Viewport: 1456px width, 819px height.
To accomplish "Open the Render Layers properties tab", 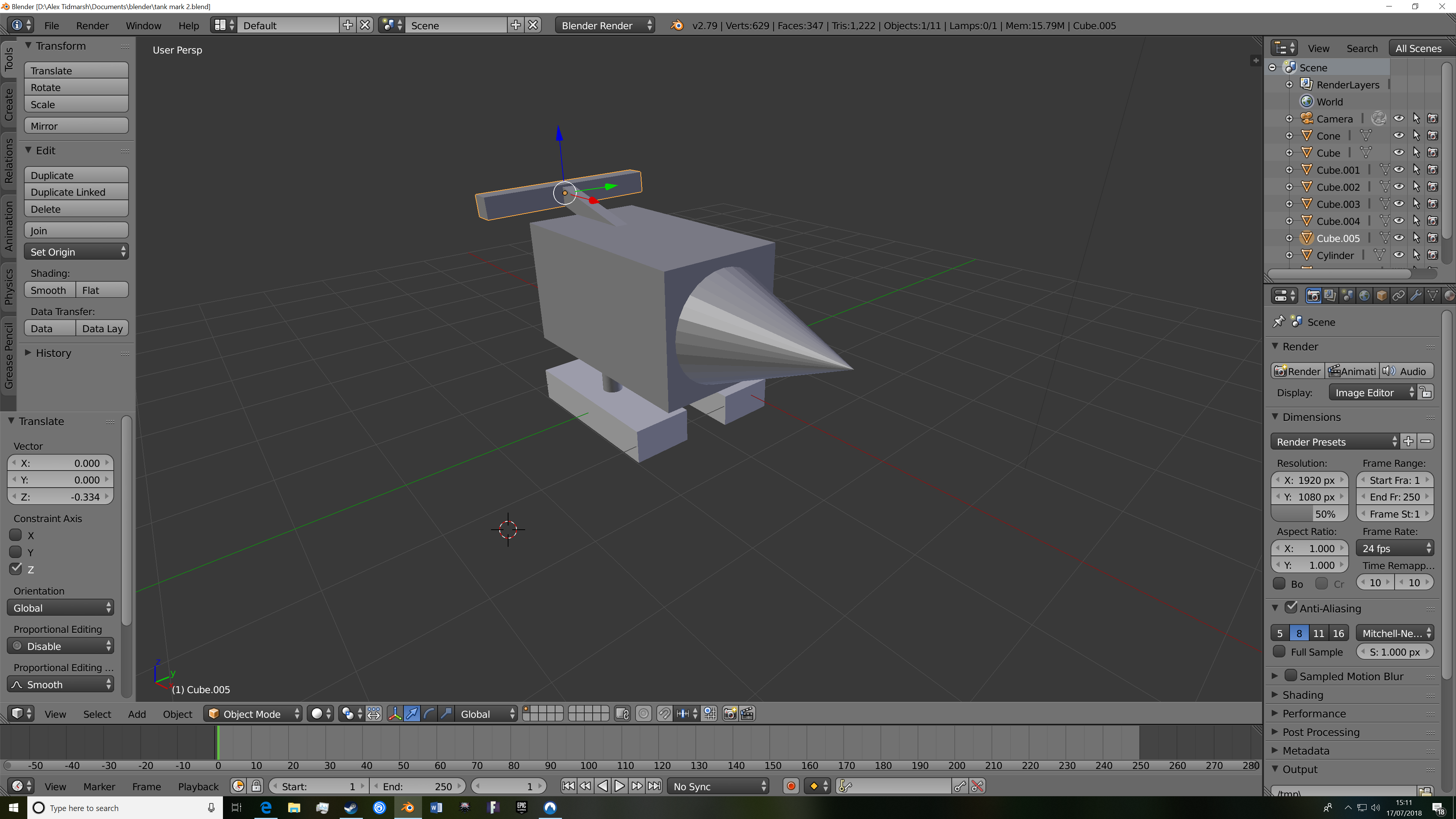I will pos(1330,296).
